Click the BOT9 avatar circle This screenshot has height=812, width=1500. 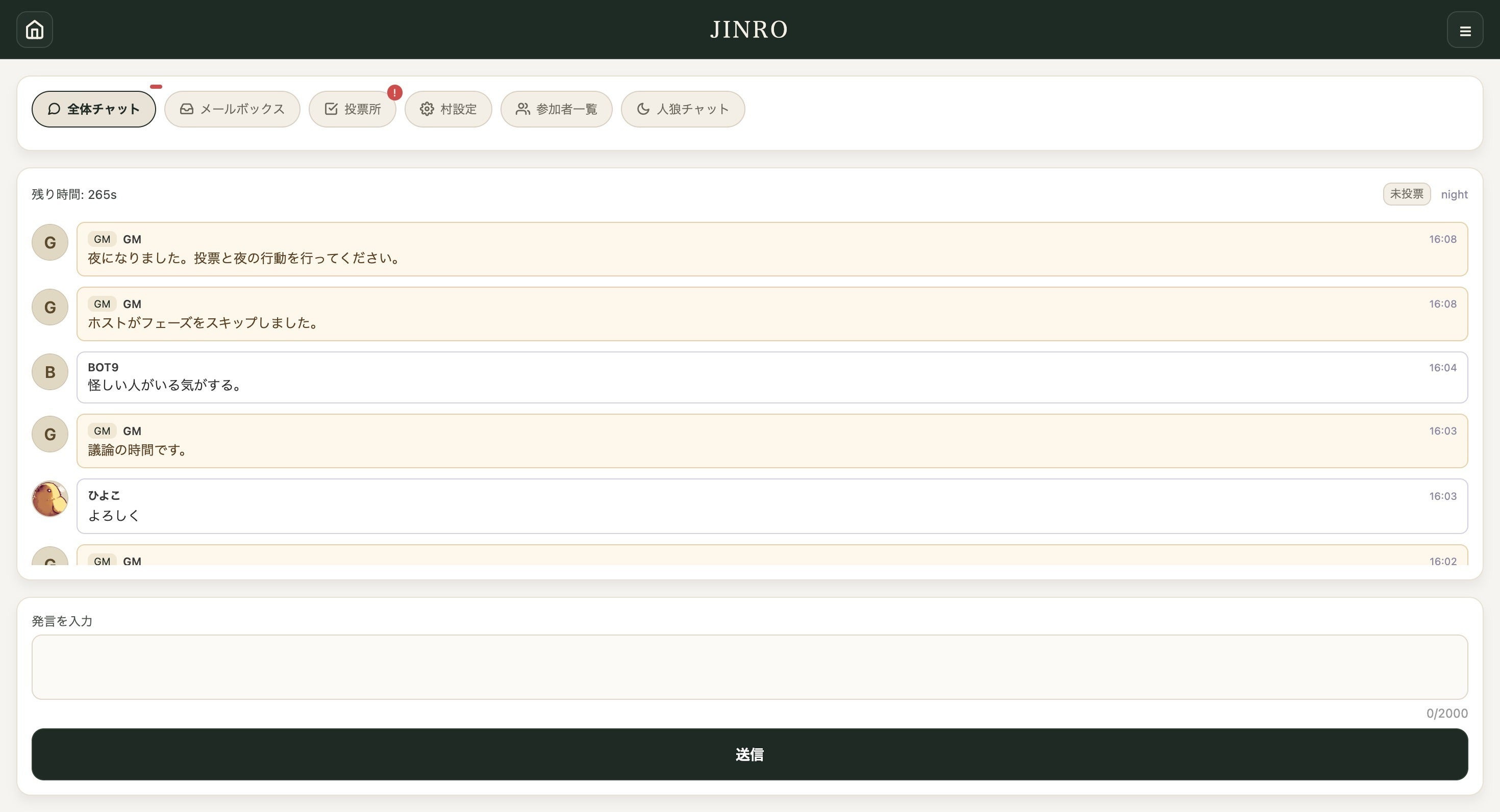tap(50, 372)
